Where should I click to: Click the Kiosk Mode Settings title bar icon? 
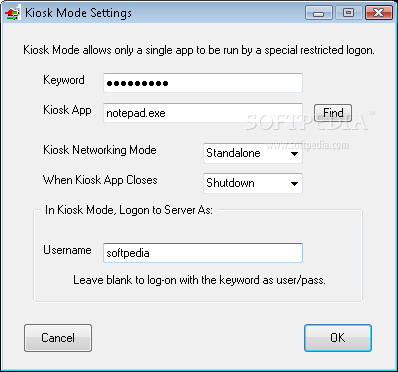13,13
